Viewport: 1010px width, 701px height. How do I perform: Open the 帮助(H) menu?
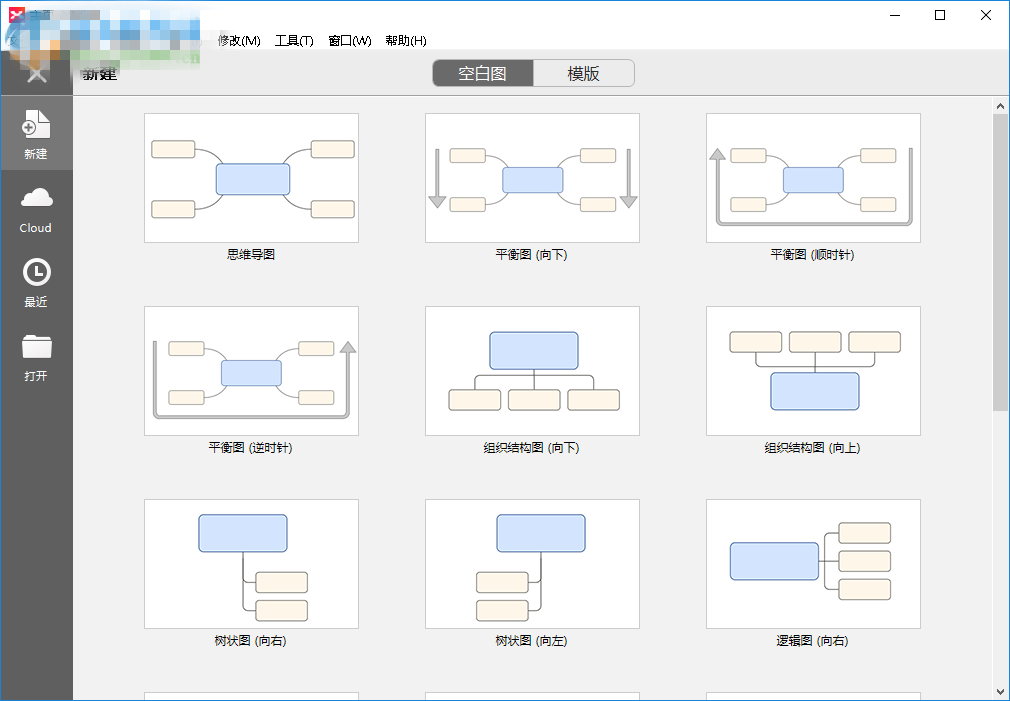point(404,41)
